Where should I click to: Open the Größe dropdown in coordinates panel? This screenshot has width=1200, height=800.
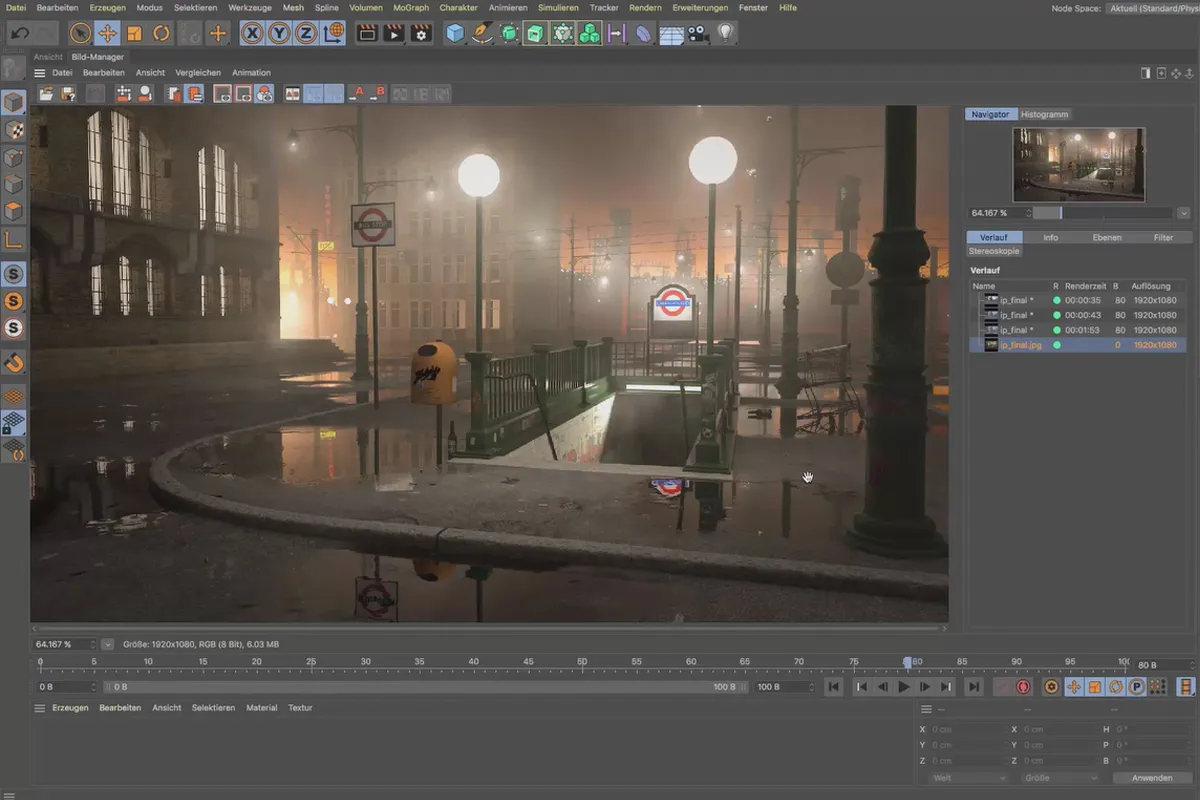point(1059,778)
